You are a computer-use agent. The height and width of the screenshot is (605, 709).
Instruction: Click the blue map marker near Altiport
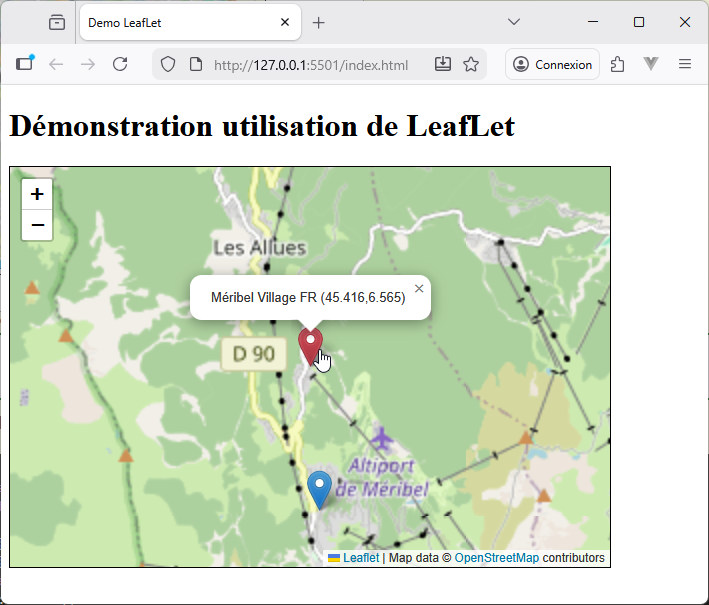click(320, 489)
